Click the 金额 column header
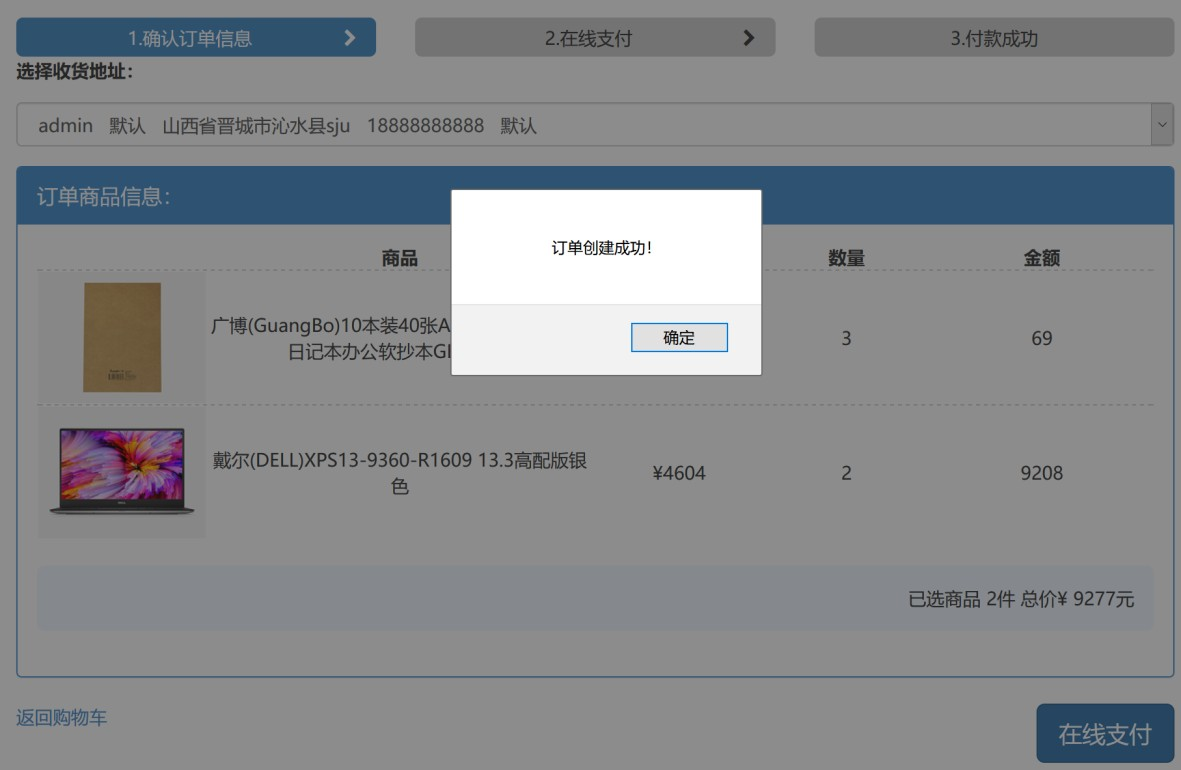The width and height of the screenshot is (1181, 770). coord(1042,258)
